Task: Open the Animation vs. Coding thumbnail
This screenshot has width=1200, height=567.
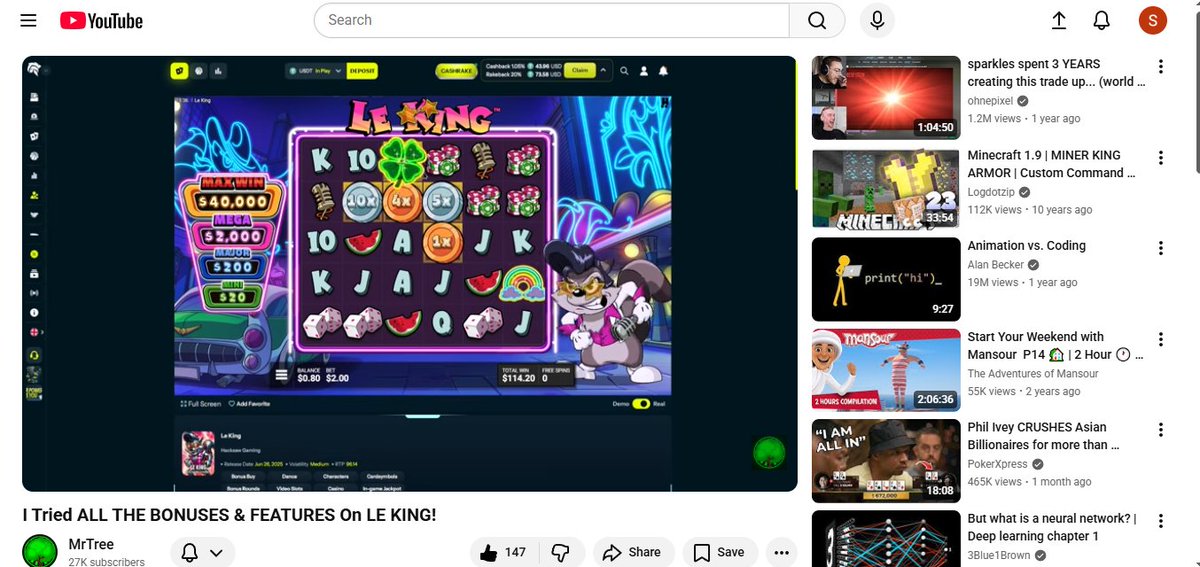Action: 885,279
